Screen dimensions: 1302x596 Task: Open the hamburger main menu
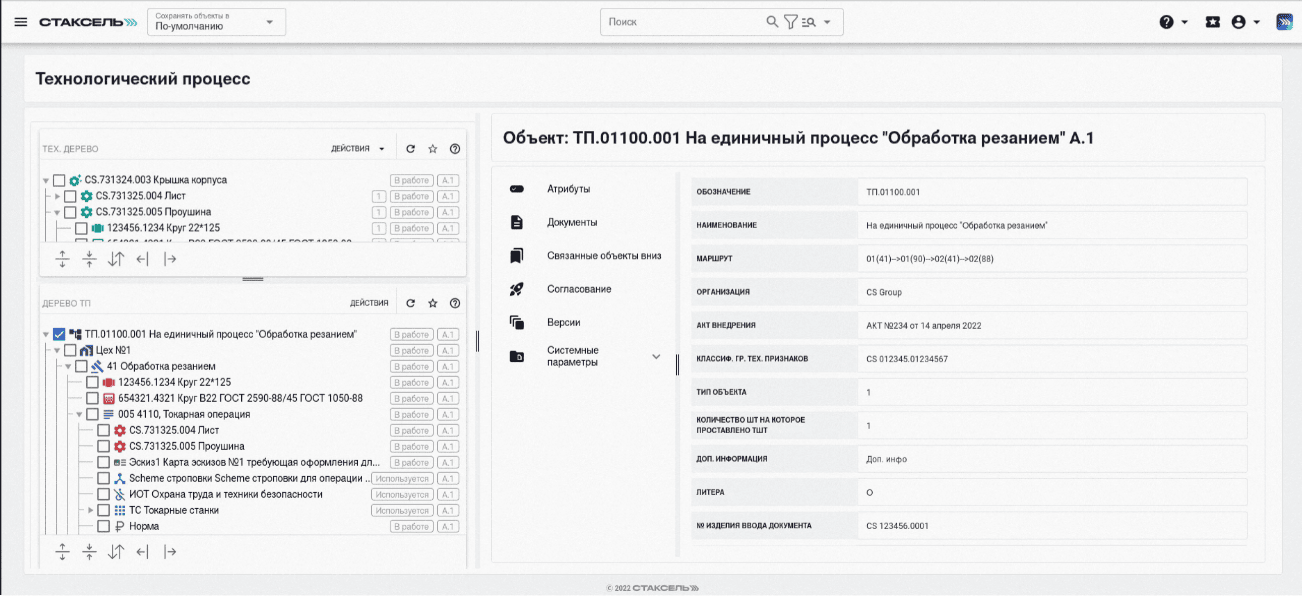[x=20, y=22]
